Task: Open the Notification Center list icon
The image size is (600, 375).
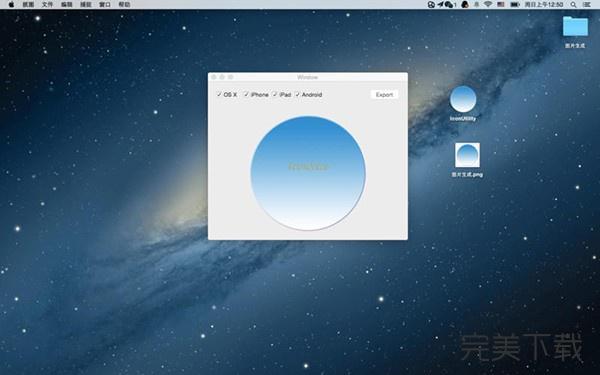Action: tap(587, 5)
